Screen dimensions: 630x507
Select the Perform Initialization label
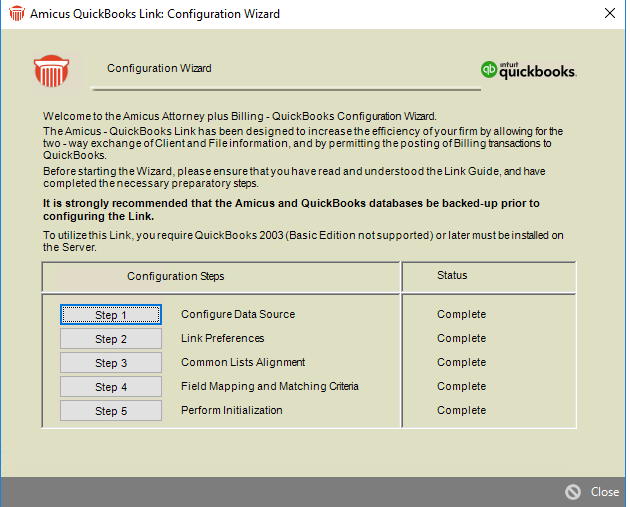[x=232, y=410]
